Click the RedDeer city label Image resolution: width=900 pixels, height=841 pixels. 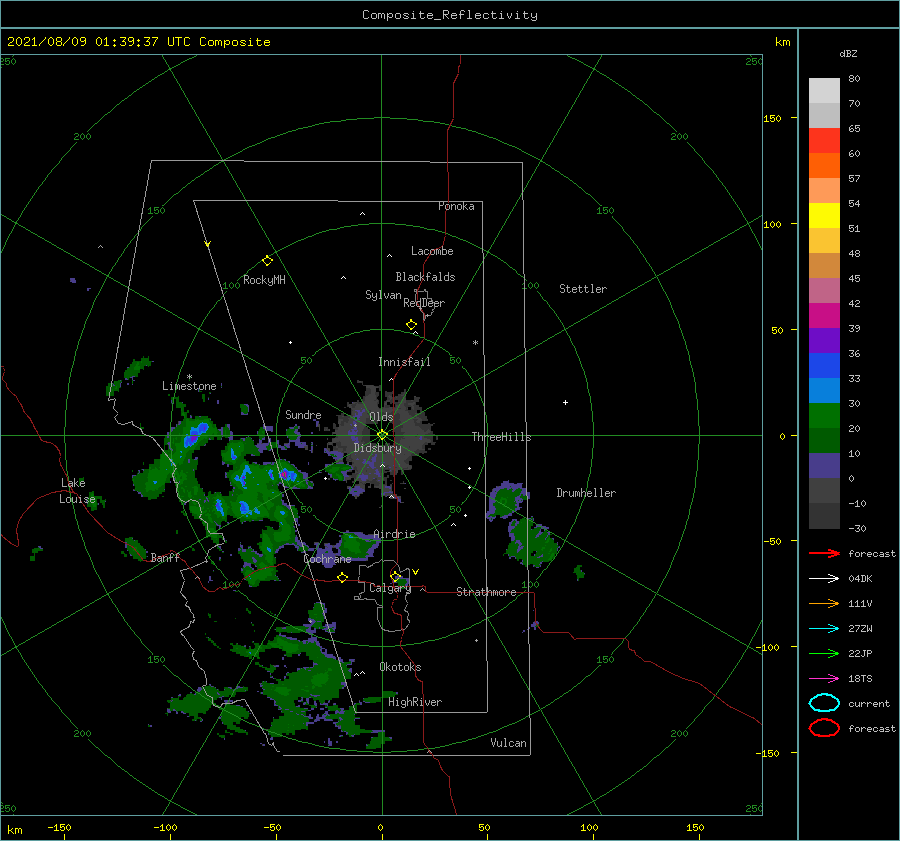coord(424,303)
